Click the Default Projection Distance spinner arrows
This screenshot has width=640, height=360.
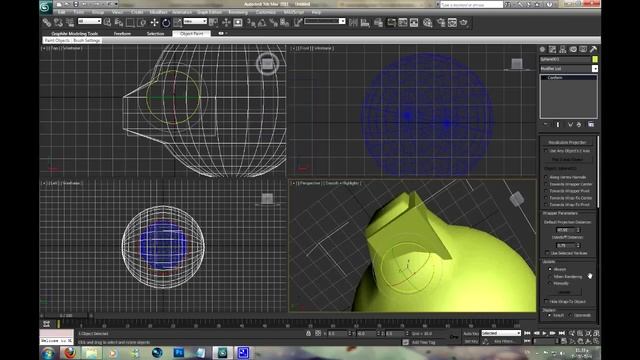578,230
